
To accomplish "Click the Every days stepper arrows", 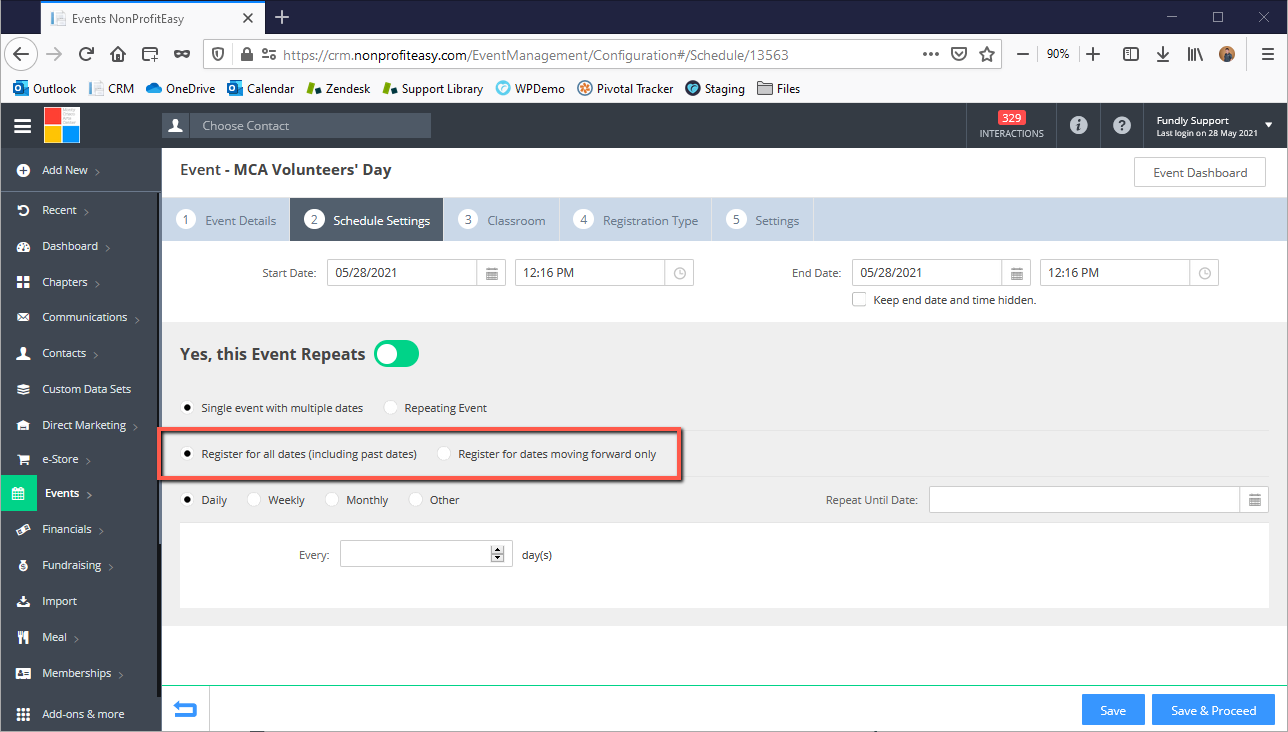I will click(x=497, y=554).
